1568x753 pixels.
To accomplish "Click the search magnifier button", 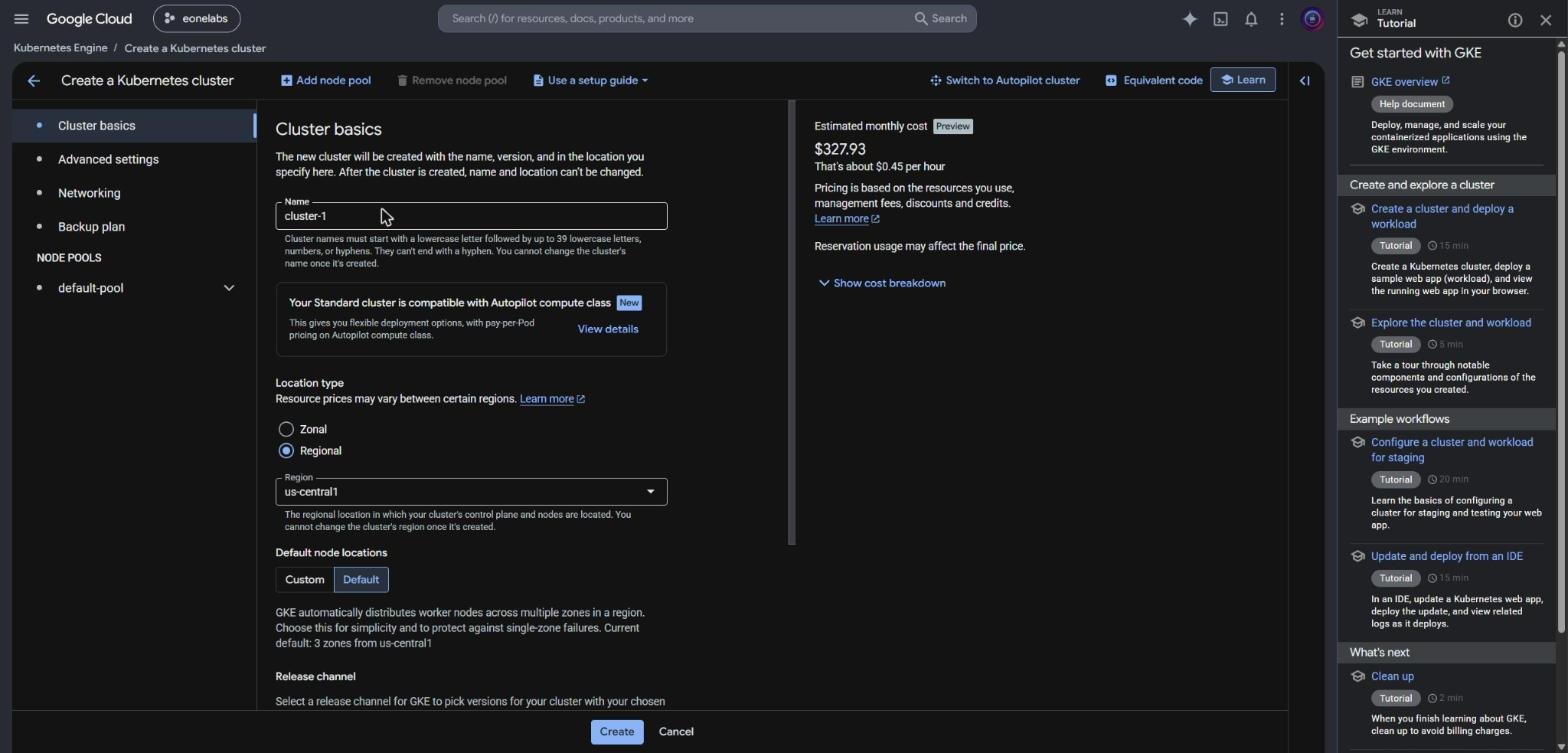I will point(940,18).
